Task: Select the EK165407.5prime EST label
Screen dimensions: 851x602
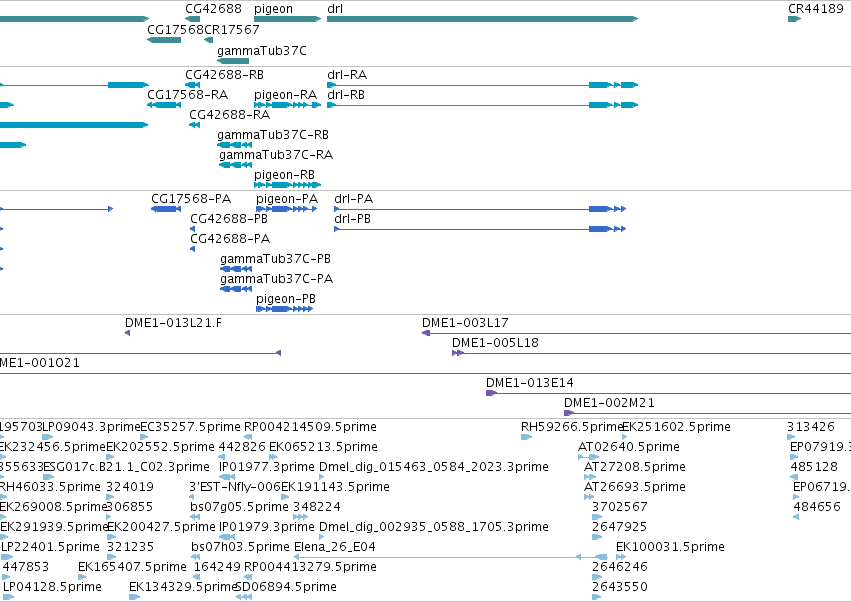Action: (x=132, y=567)
